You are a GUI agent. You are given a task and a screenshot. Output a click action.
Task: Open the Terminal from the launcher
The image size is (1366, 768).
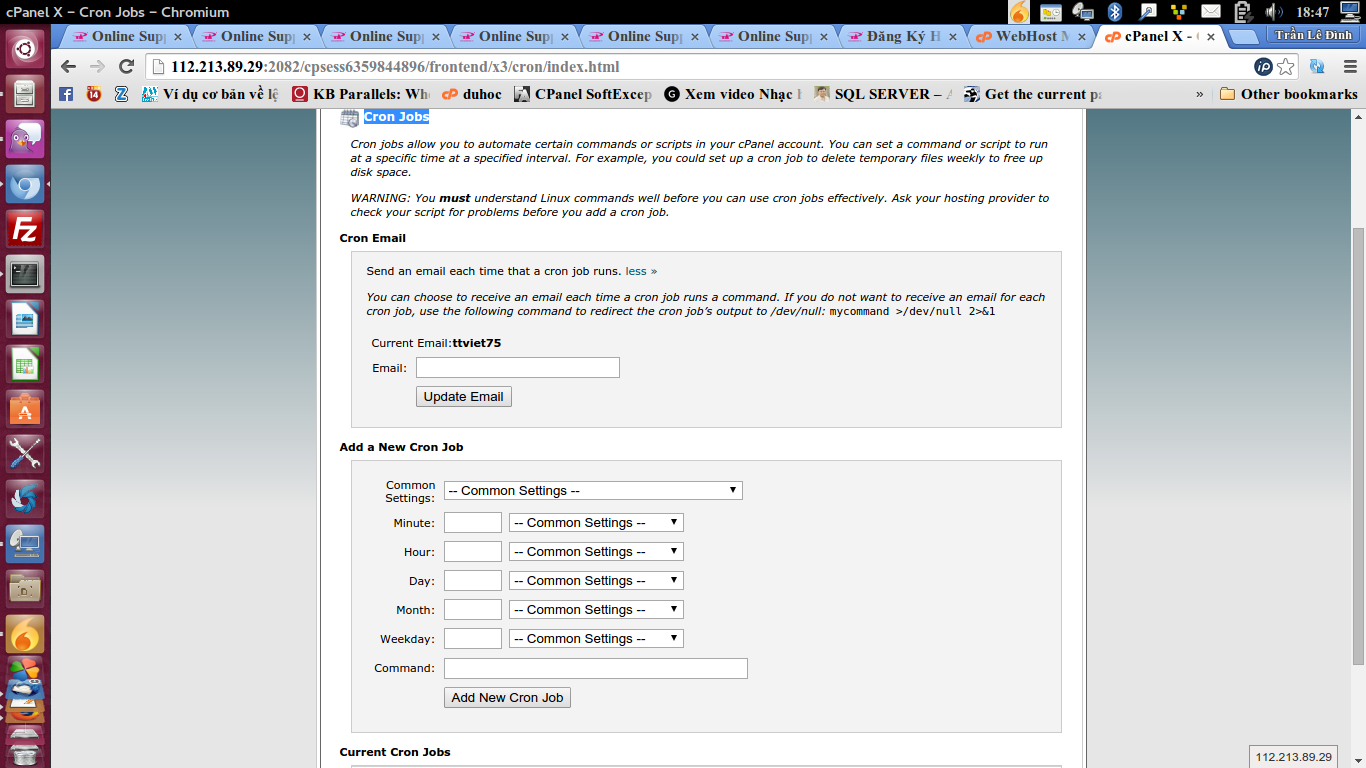click(x=25, y=273)
